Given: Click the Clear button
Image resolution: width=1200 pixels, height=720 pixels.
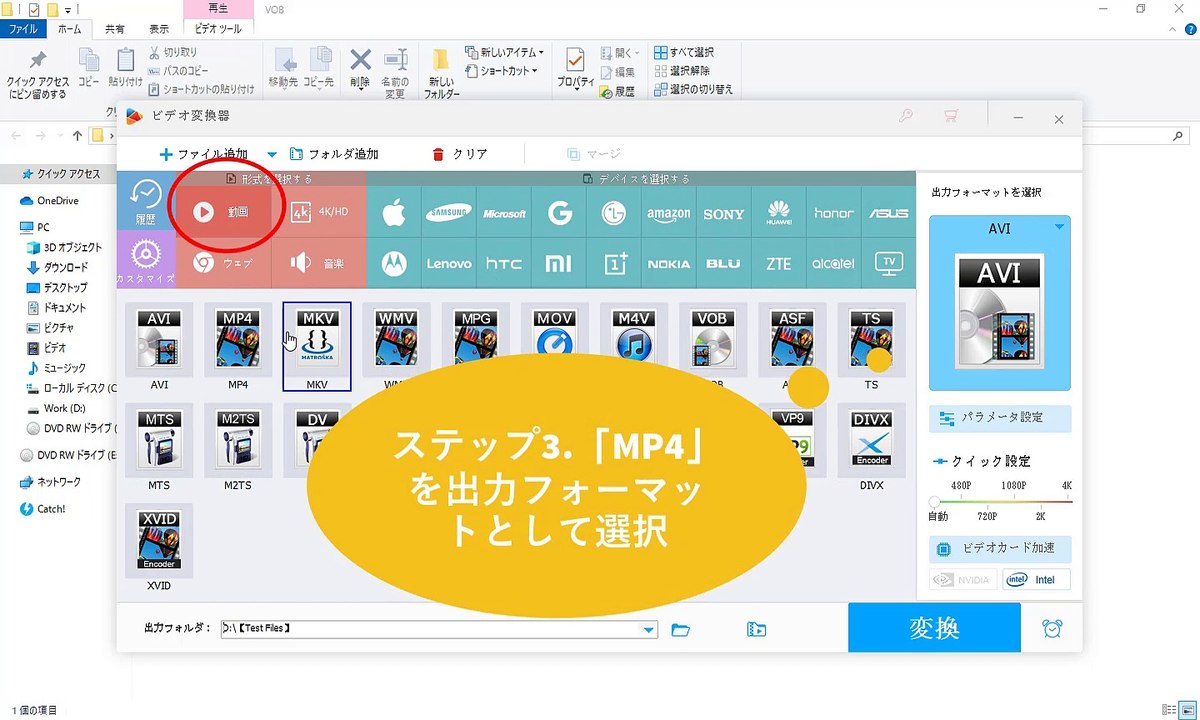Looking at the screenshot, I should (x=460, y=154).
